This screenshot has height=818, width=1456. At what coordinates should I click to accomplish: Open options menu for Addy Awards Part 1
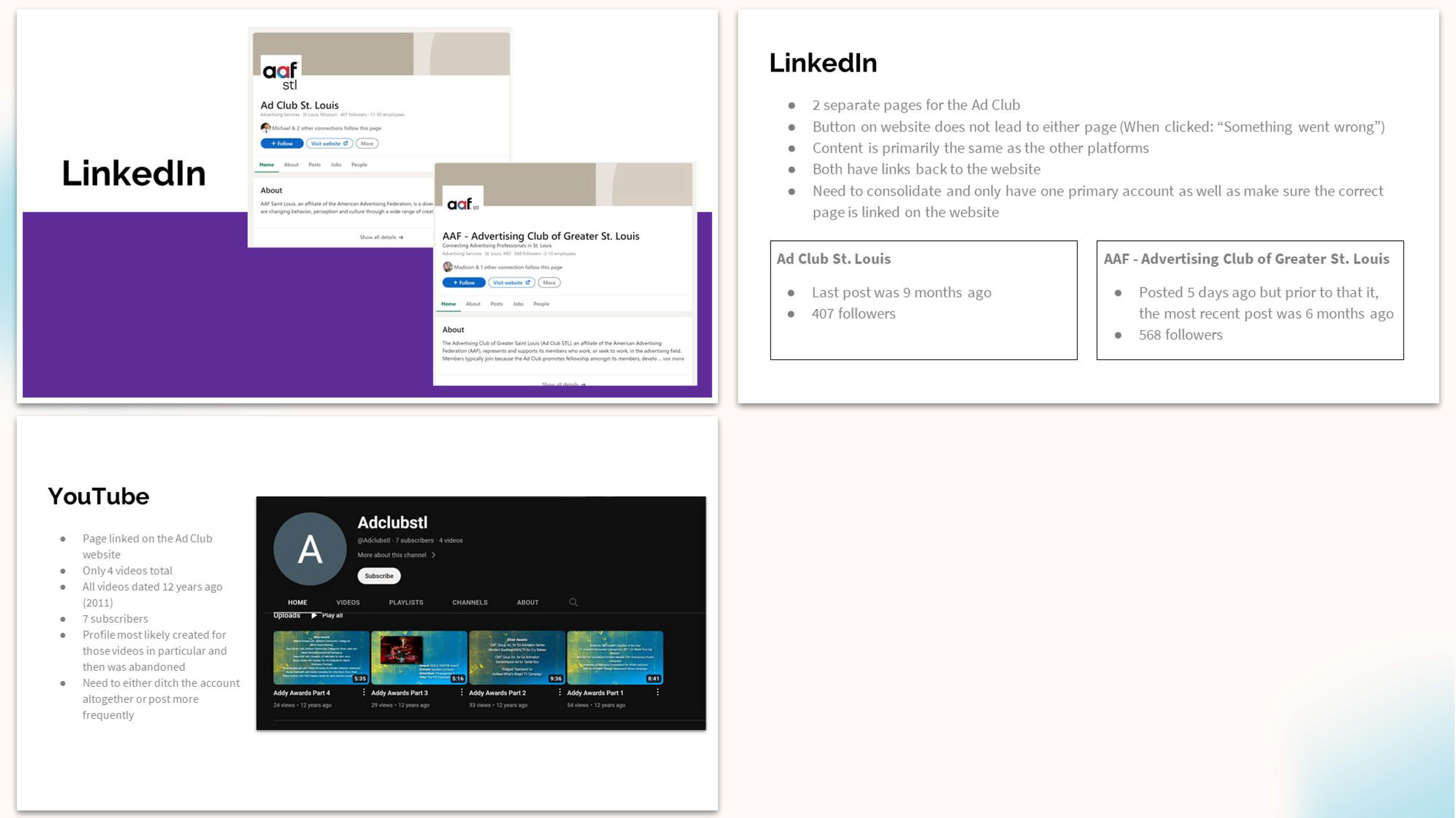pyautogui.click(x=657, y=692)
